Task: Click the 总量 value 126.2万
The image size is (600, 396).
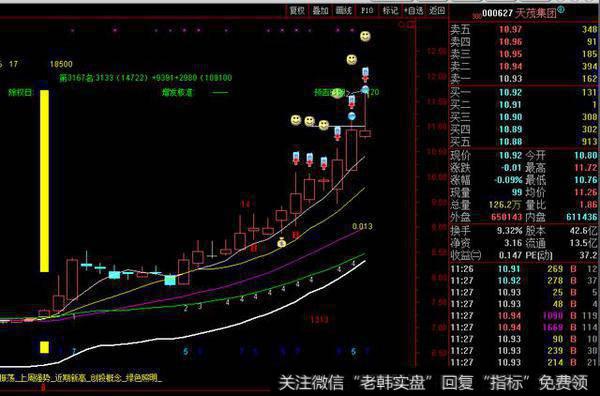Action: click(505, 205)
